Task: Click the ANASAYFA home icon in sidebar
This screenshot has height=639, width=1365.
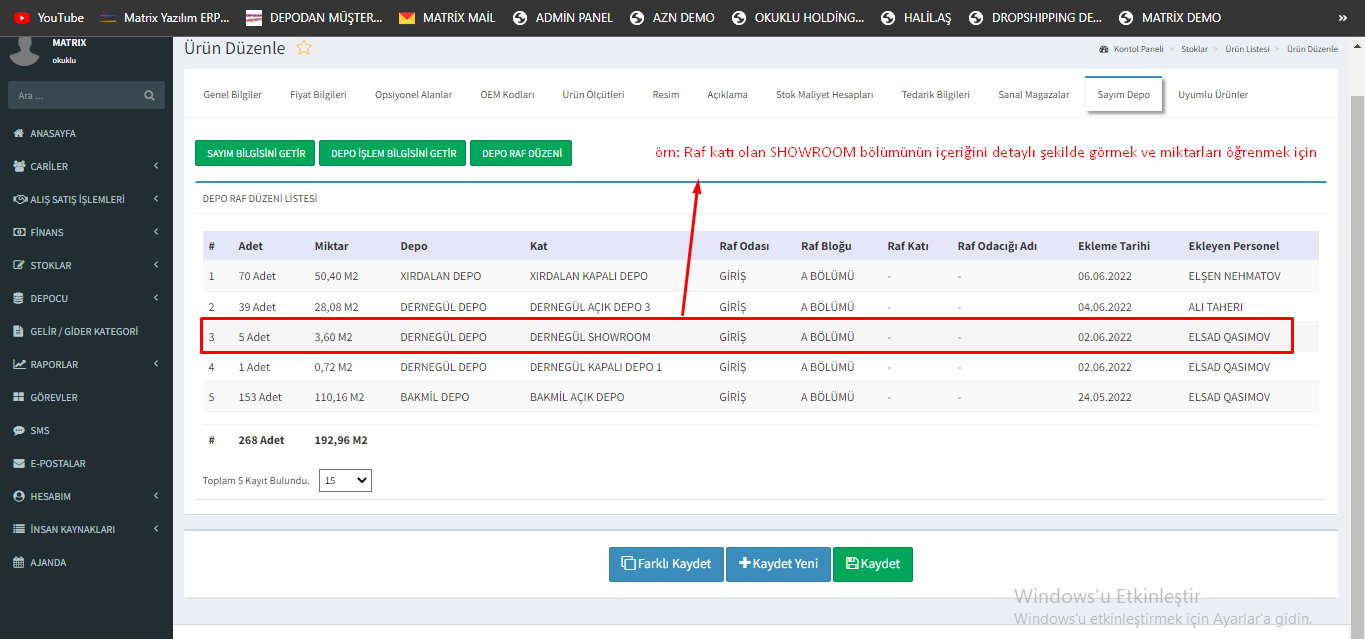Action: [x=19, y=133]
